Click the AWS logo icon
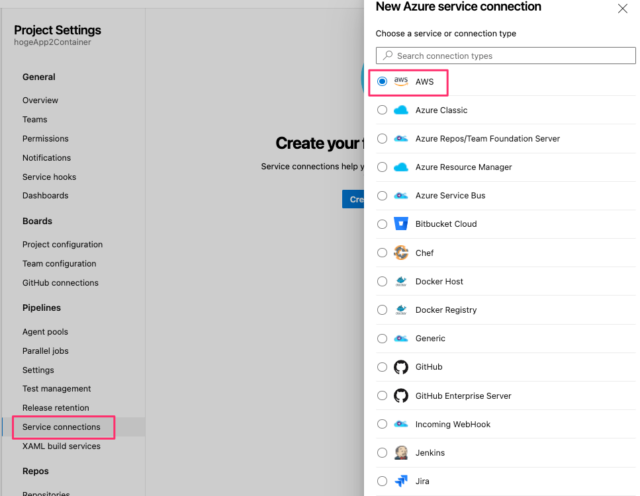The height and width of the screenshot is (496, 640). coord(401,81)
